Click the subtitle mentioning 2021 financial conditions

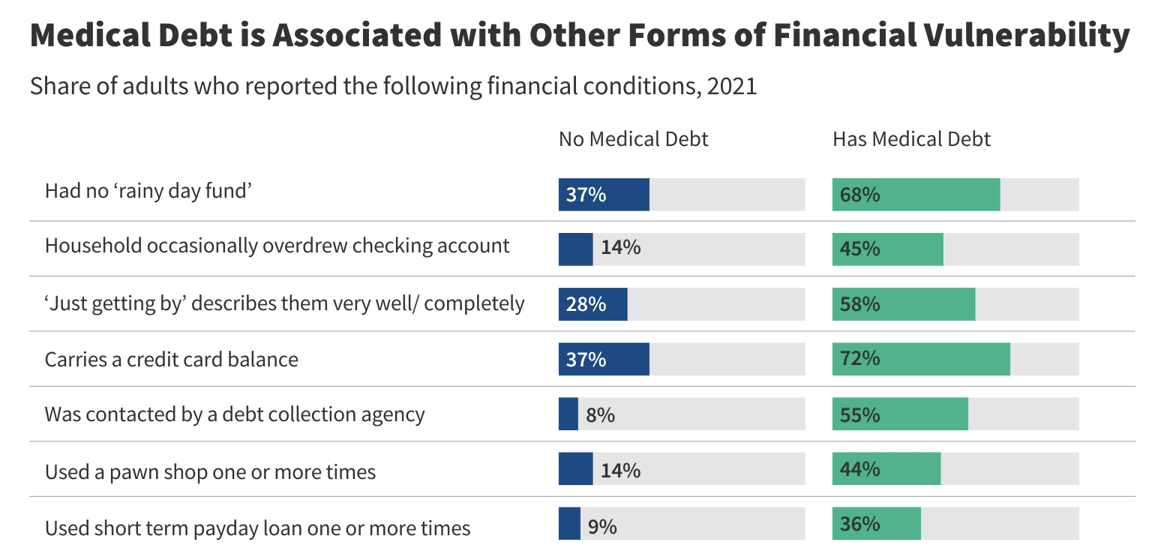(393, 87)
